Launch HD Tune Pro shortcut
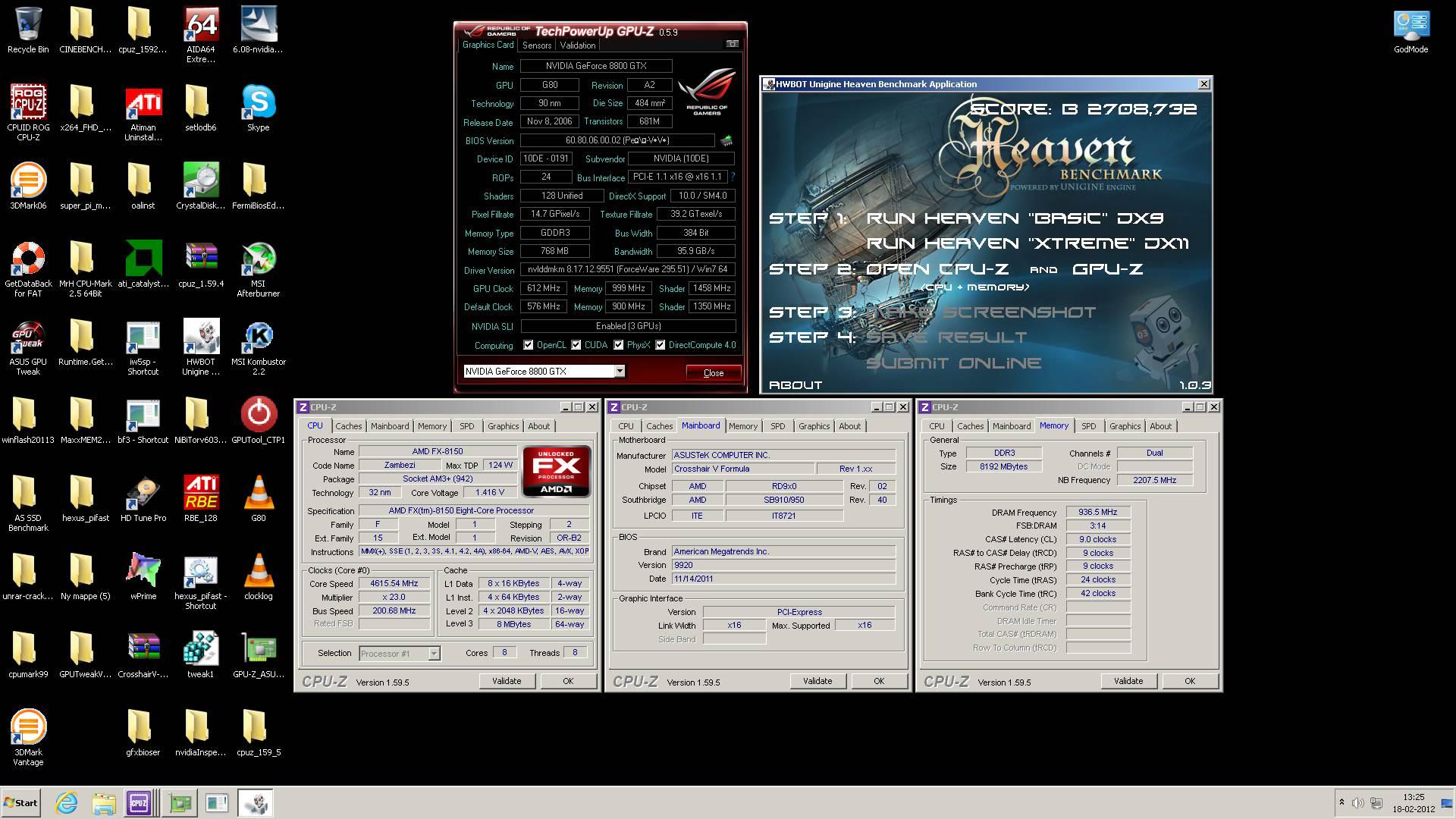 pos(143,499)
